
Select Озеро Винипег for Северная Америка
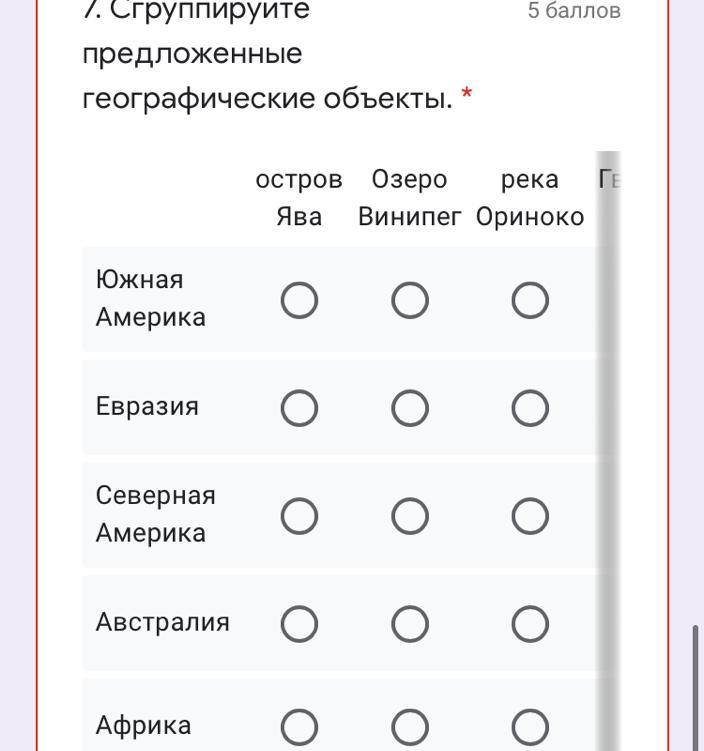(410, 515)
